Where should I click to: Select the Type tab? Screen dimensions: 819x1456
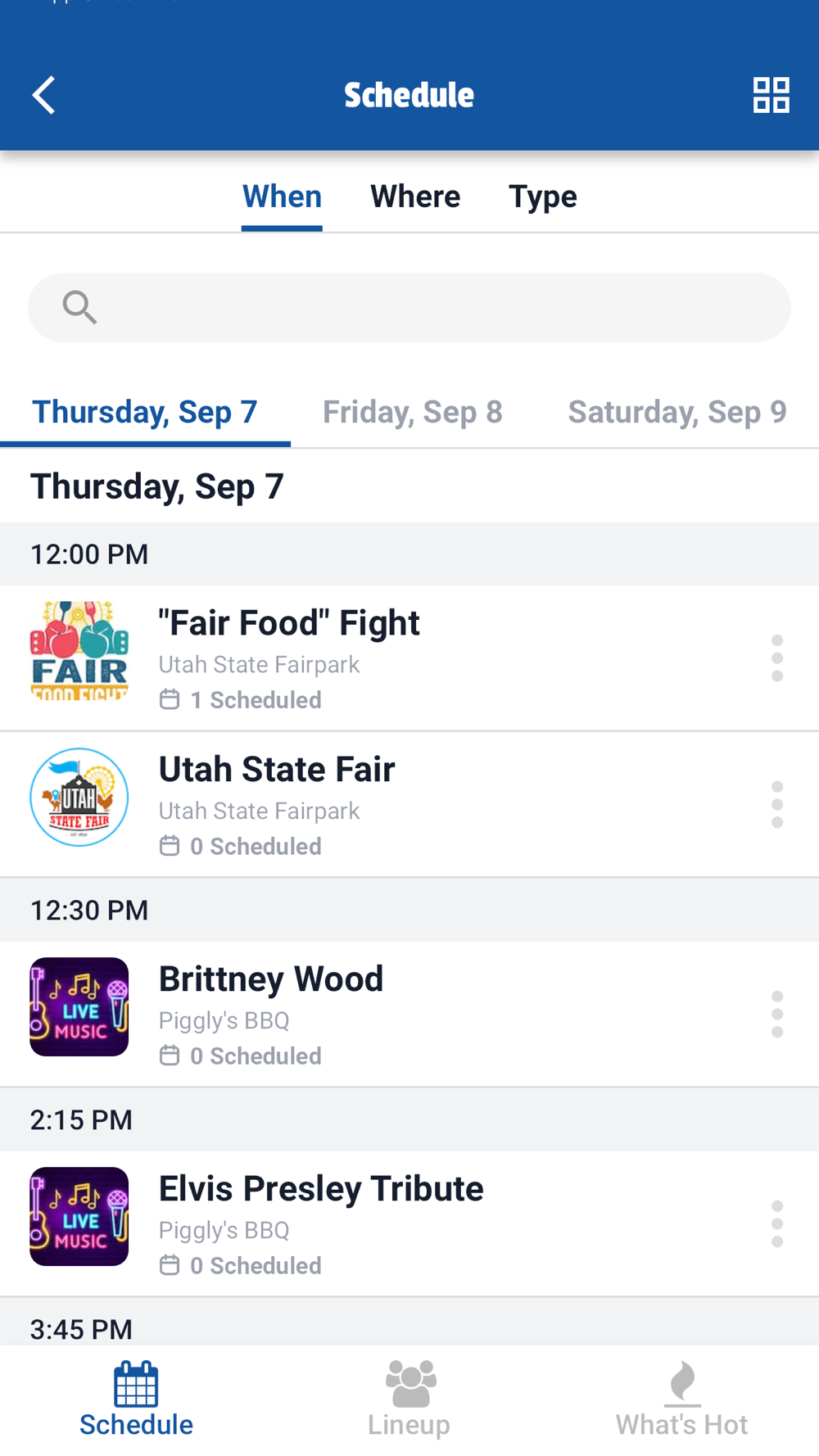click(542, 197)
